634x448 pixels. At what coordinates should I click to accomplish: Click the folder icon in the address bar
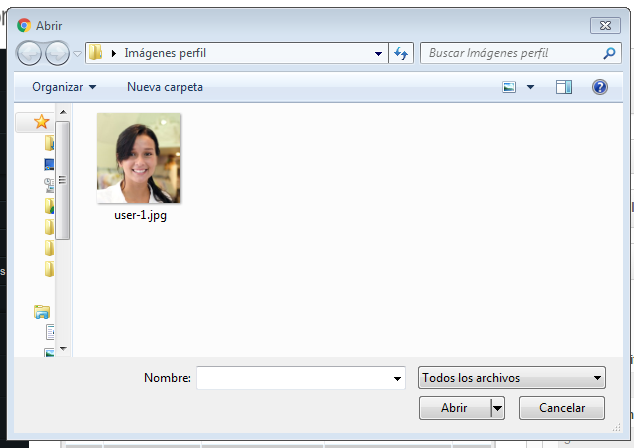pyautogui.click(x=96, y=53)
